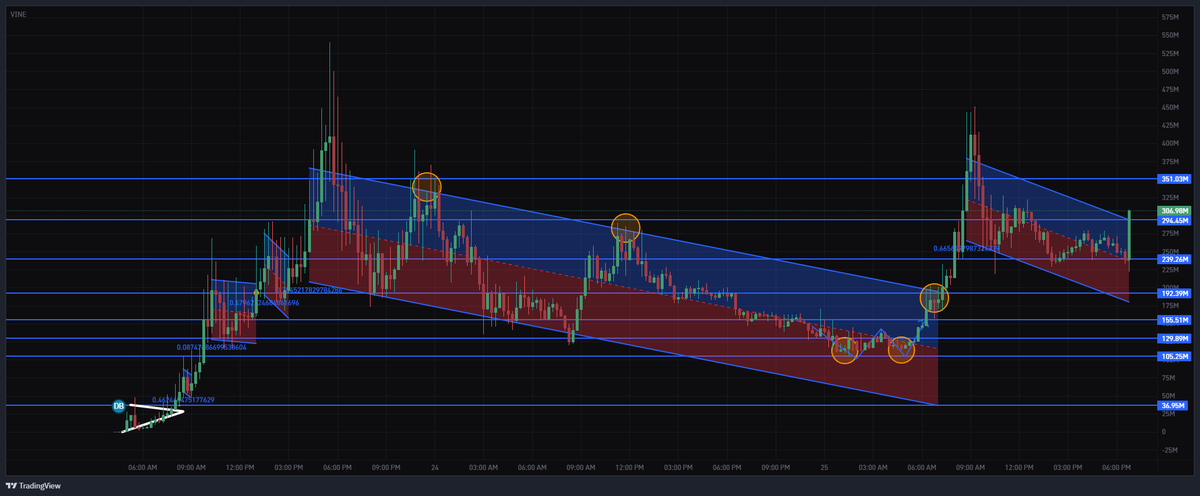Select the horizontal line at 36.95M
The width and height of the screenshot is (1200, 496).
pyautogui.click(x=580, y=405)
